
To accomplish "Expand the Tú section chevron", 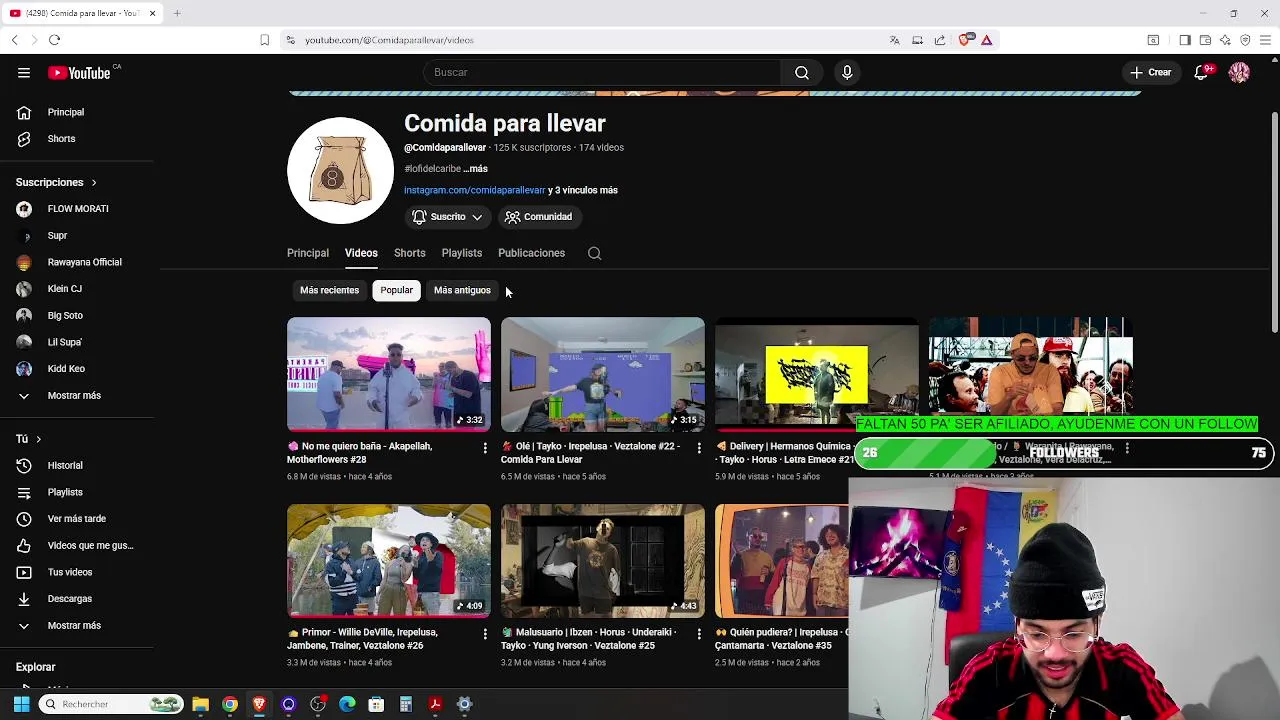I will (39, 439).
